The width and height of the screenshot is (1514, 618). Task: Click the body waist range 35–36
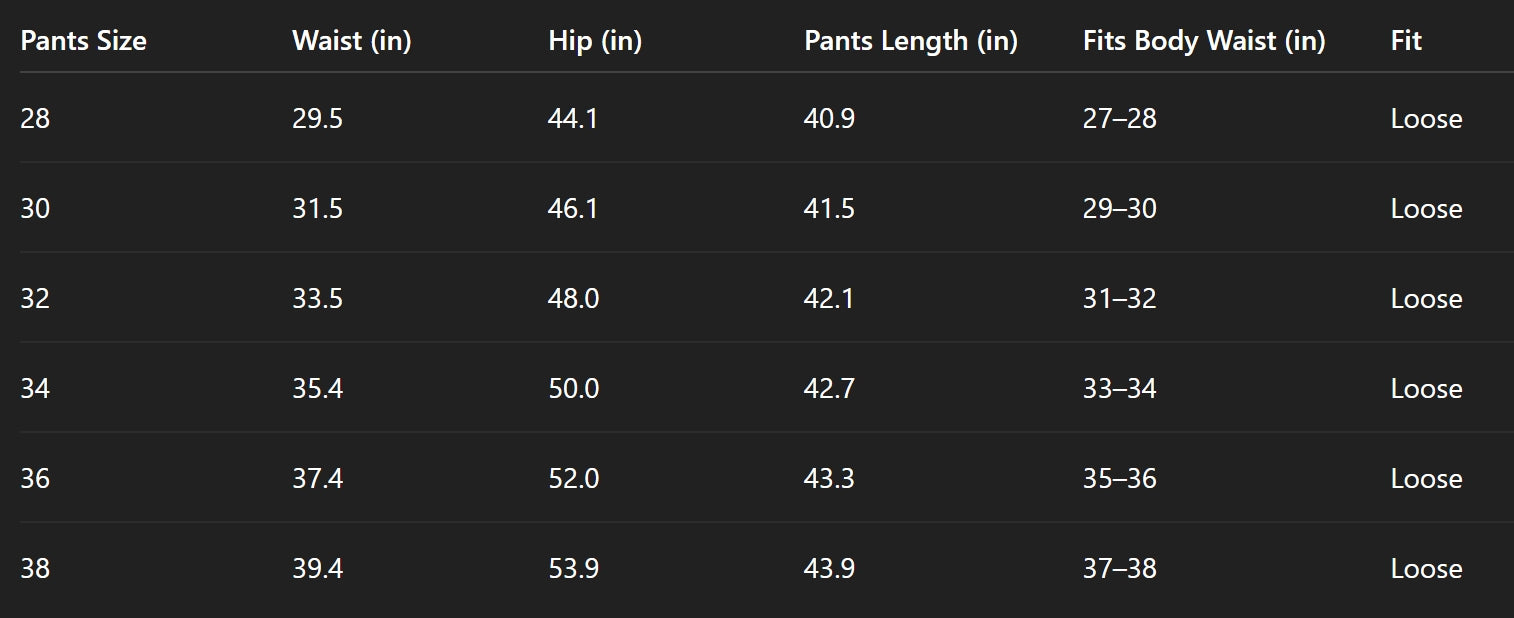tap(1119, 479)
